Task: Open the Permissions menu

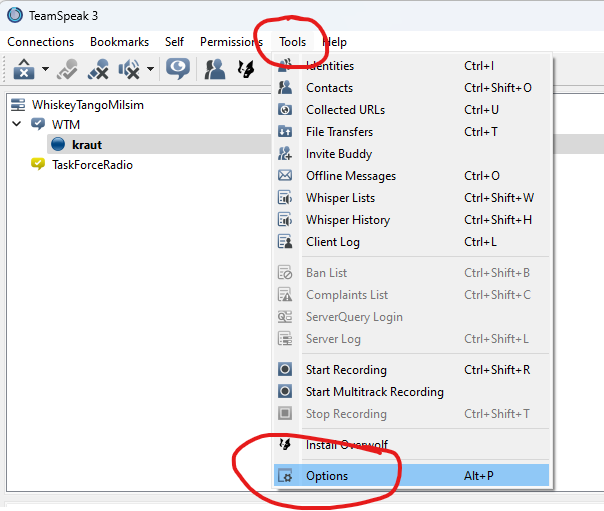Action: click(231, 42)
